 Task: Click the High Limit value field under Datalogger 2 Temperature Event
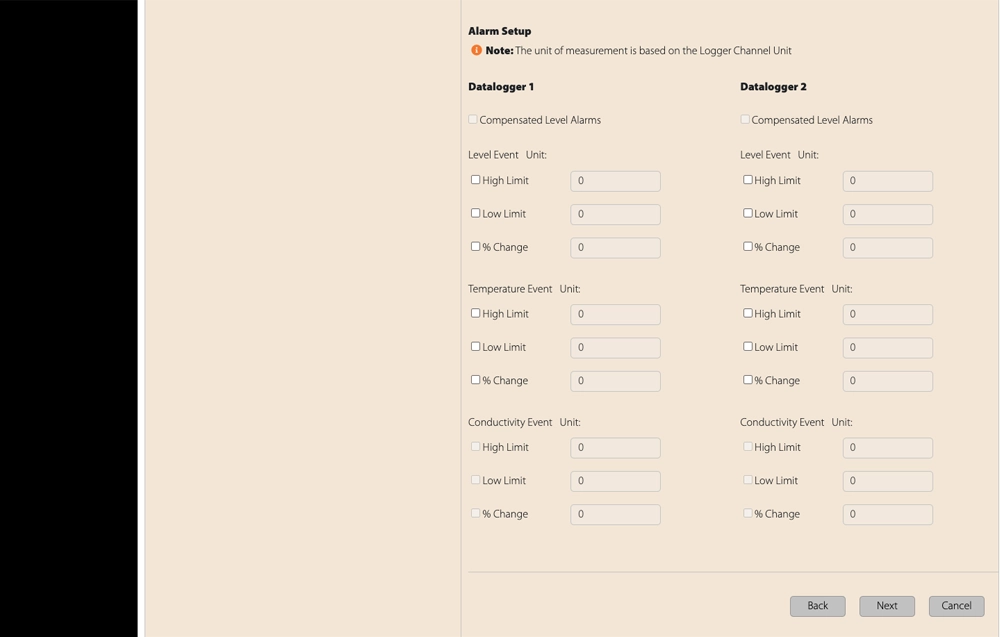click(x=887, y=314)
